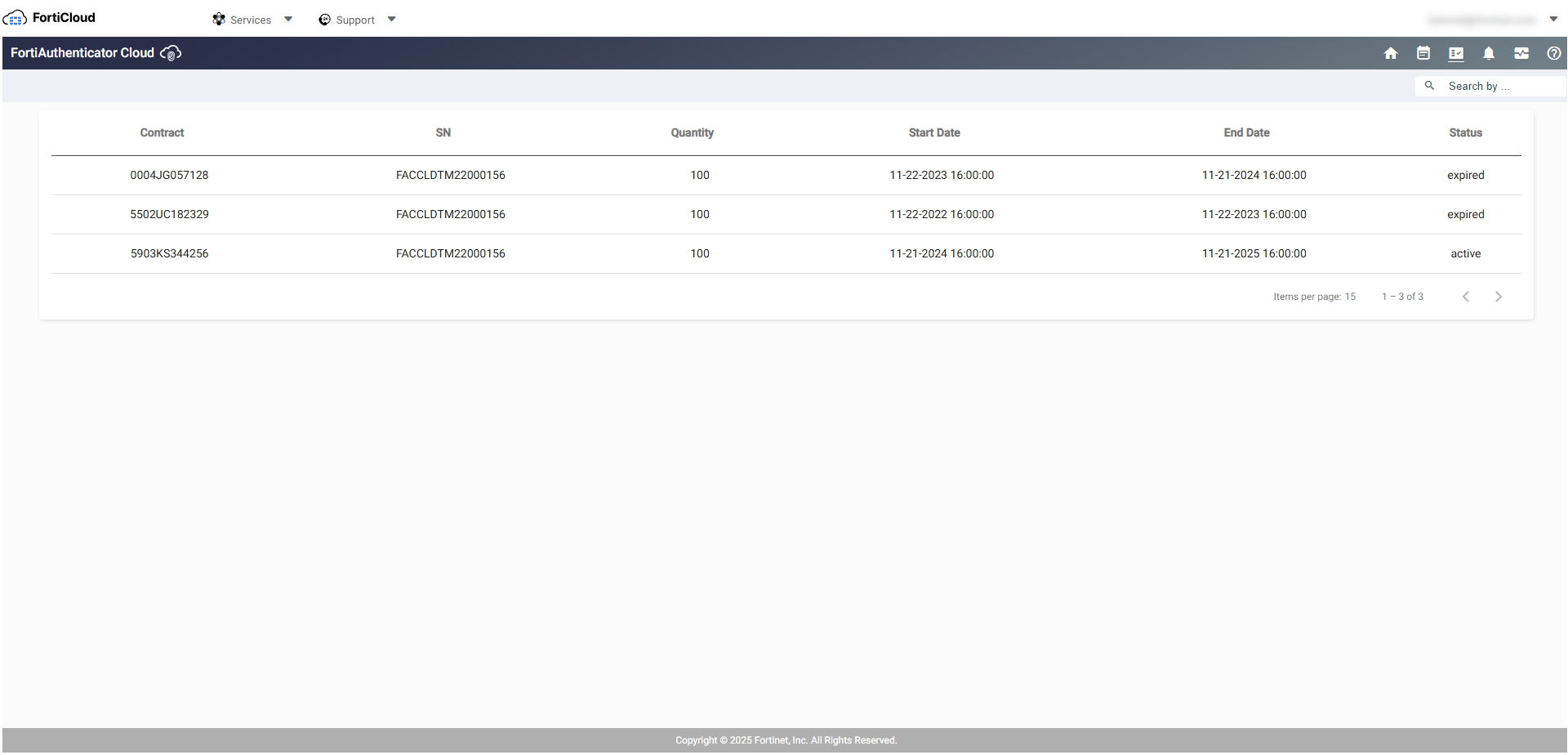This screenshot has height=755, width=1568.
Task: Click the Fortinet copyright footer text
Action: (786, 740)
